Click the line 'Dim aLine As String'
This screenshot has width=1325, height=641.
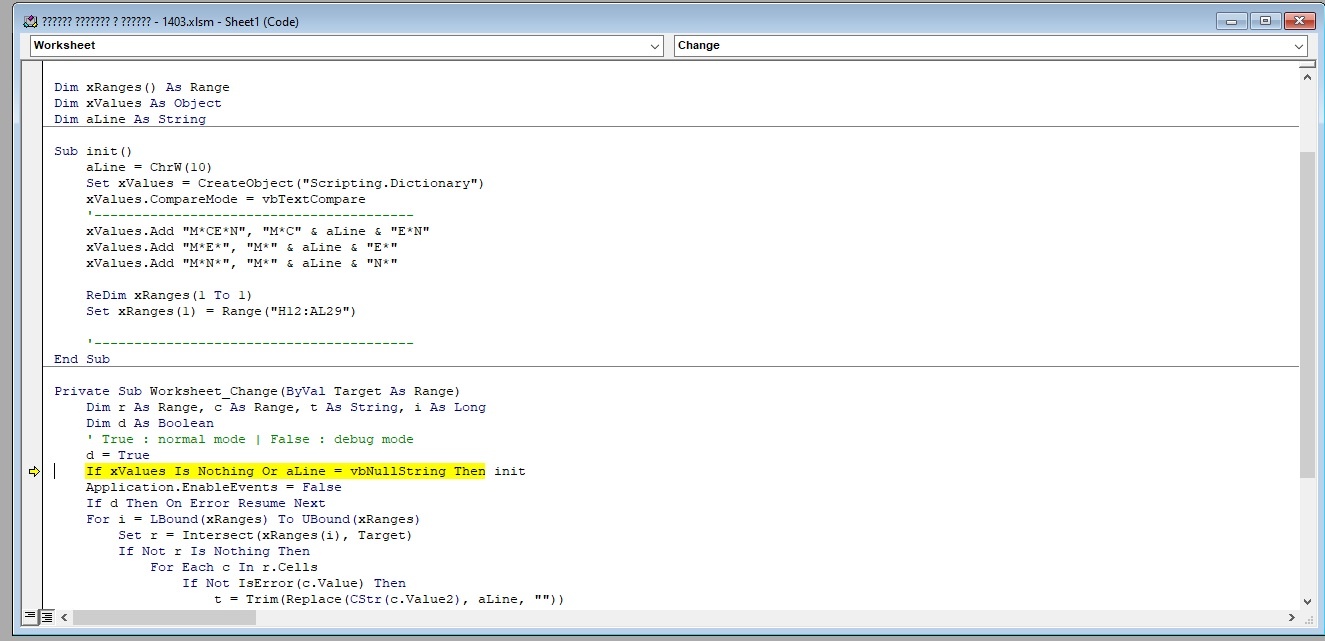coord(130,119)
